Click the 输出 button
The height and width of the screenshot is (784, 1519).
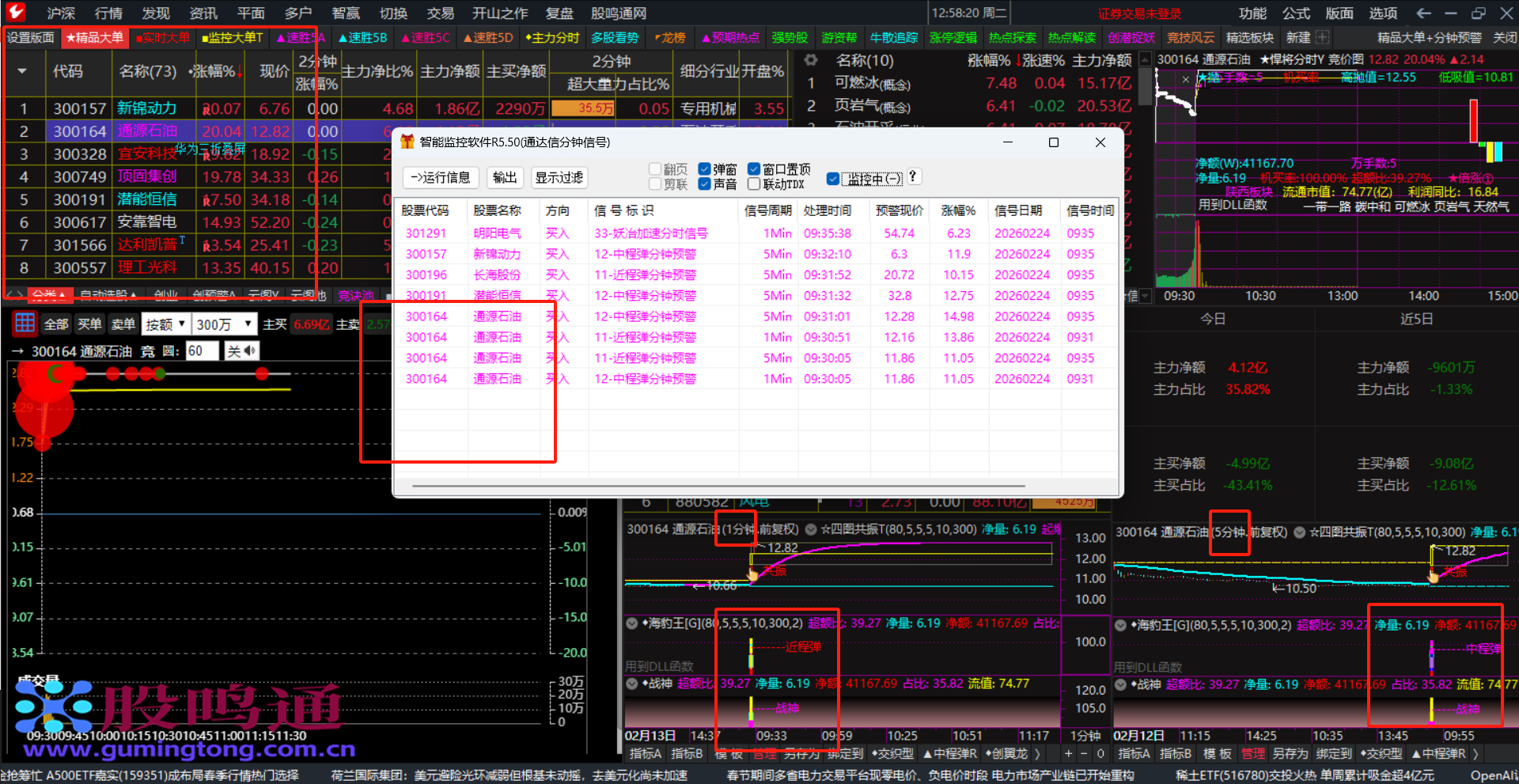[x=505, y=178]
